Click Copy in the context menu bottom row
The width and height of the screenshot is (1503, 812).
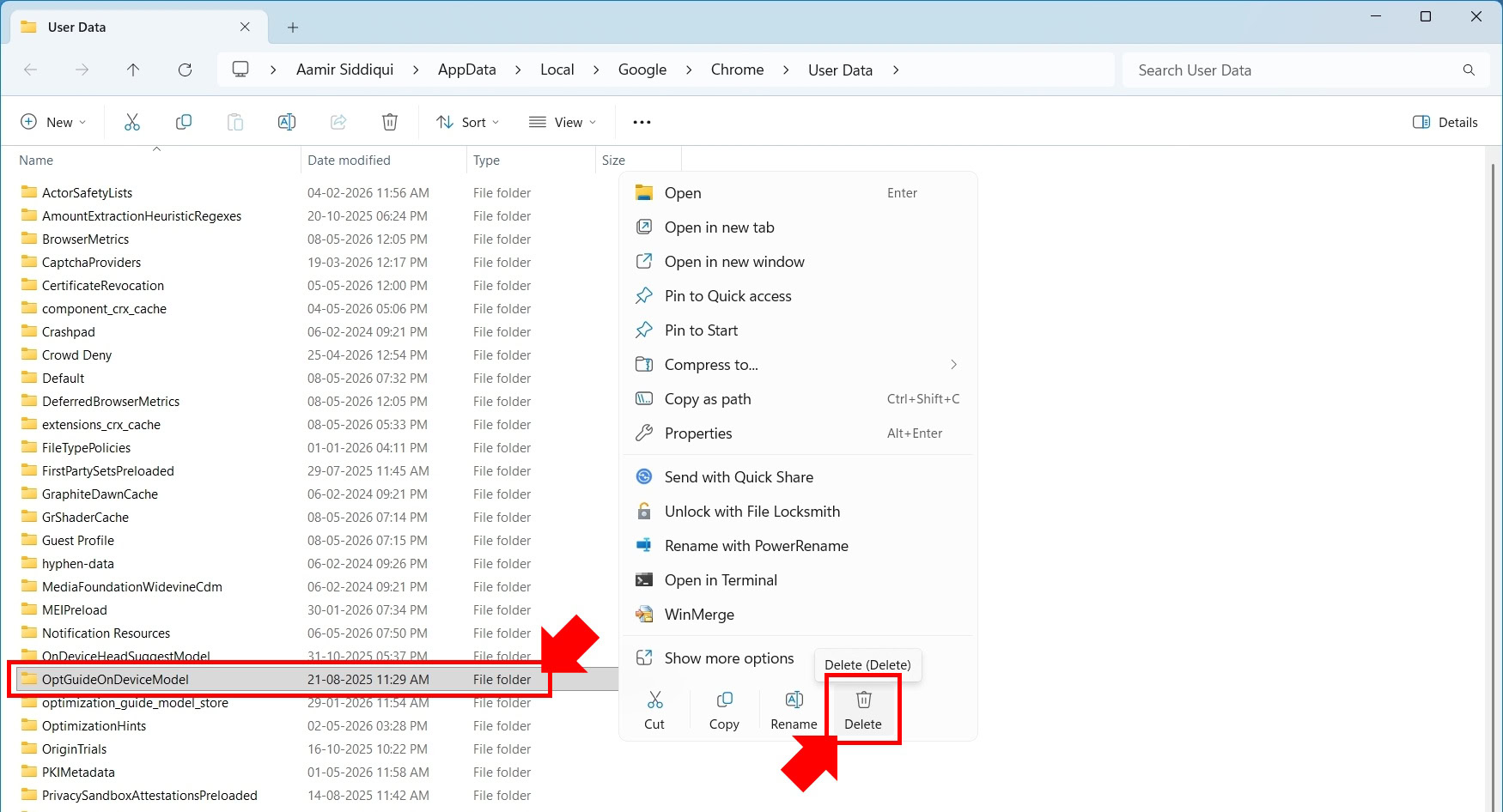[724, 710]
